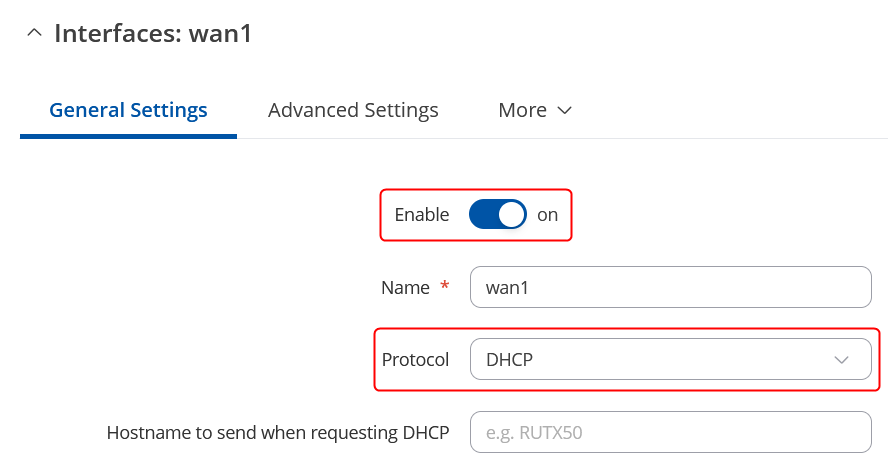Place cursor on the wan1 text in Name
The width and height of the screenshot is (888, 468).
pyautogui.click(x=507, y=287)
